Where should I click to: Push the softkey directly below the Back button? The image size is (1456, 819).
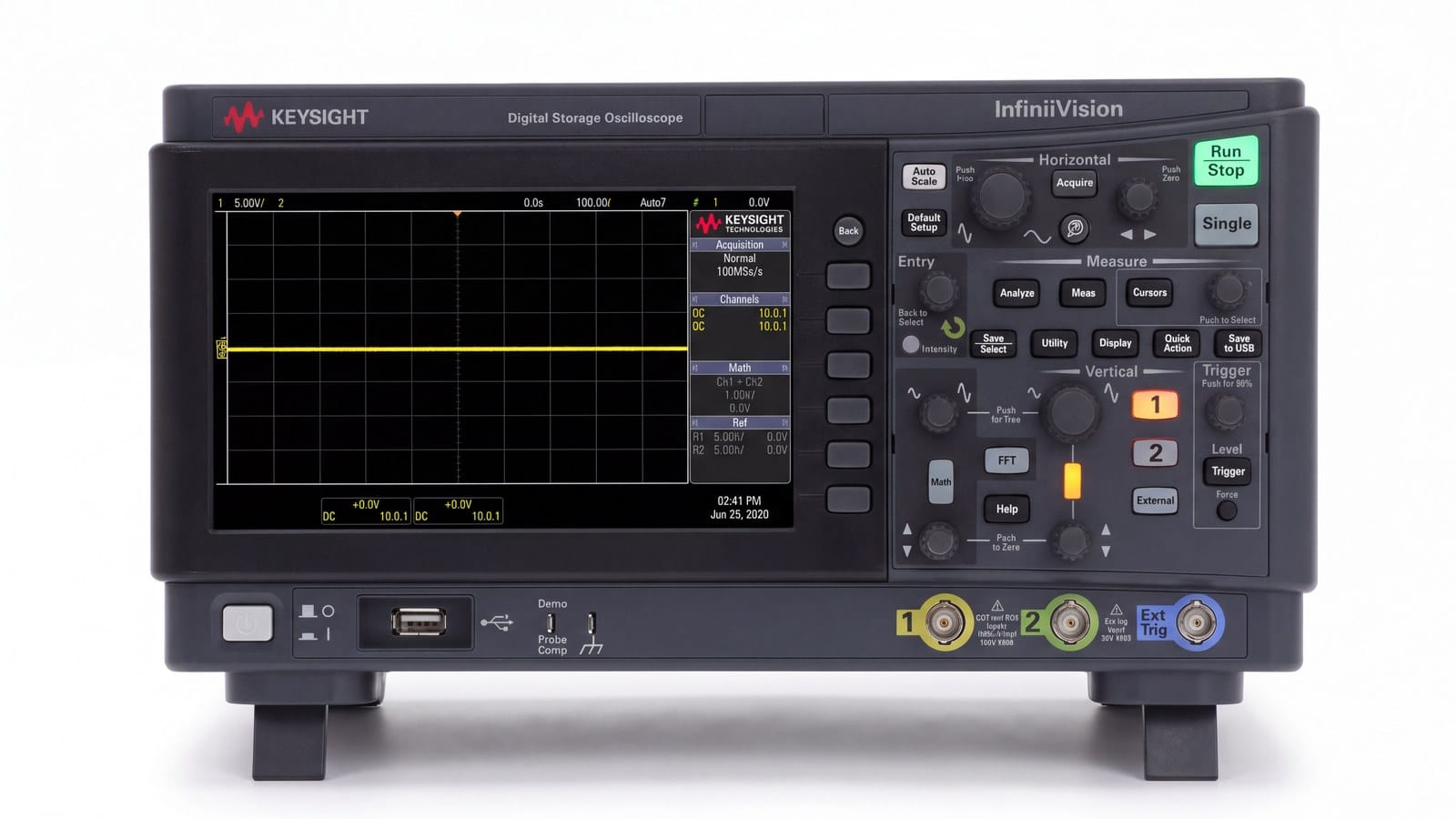[848, 276]
